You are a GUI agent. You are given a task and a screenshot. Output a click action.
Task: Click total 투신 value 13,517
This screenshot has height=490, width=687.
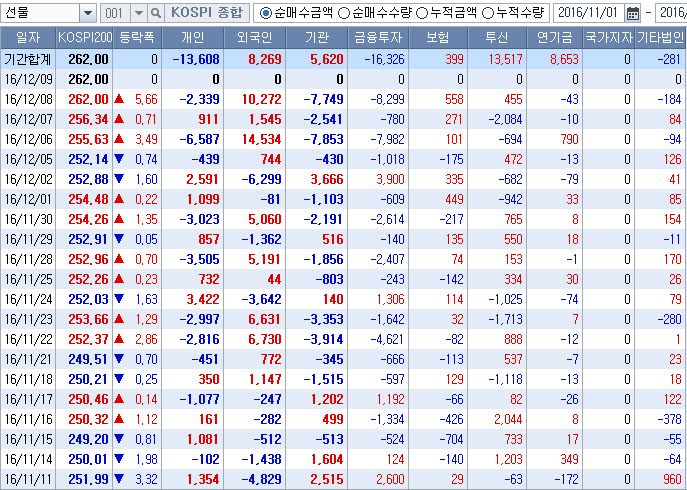tap(506, 59)
